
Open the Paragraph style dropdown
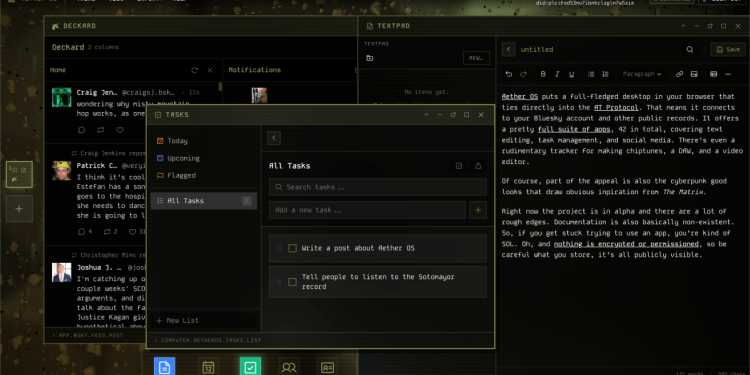[642, 74]
